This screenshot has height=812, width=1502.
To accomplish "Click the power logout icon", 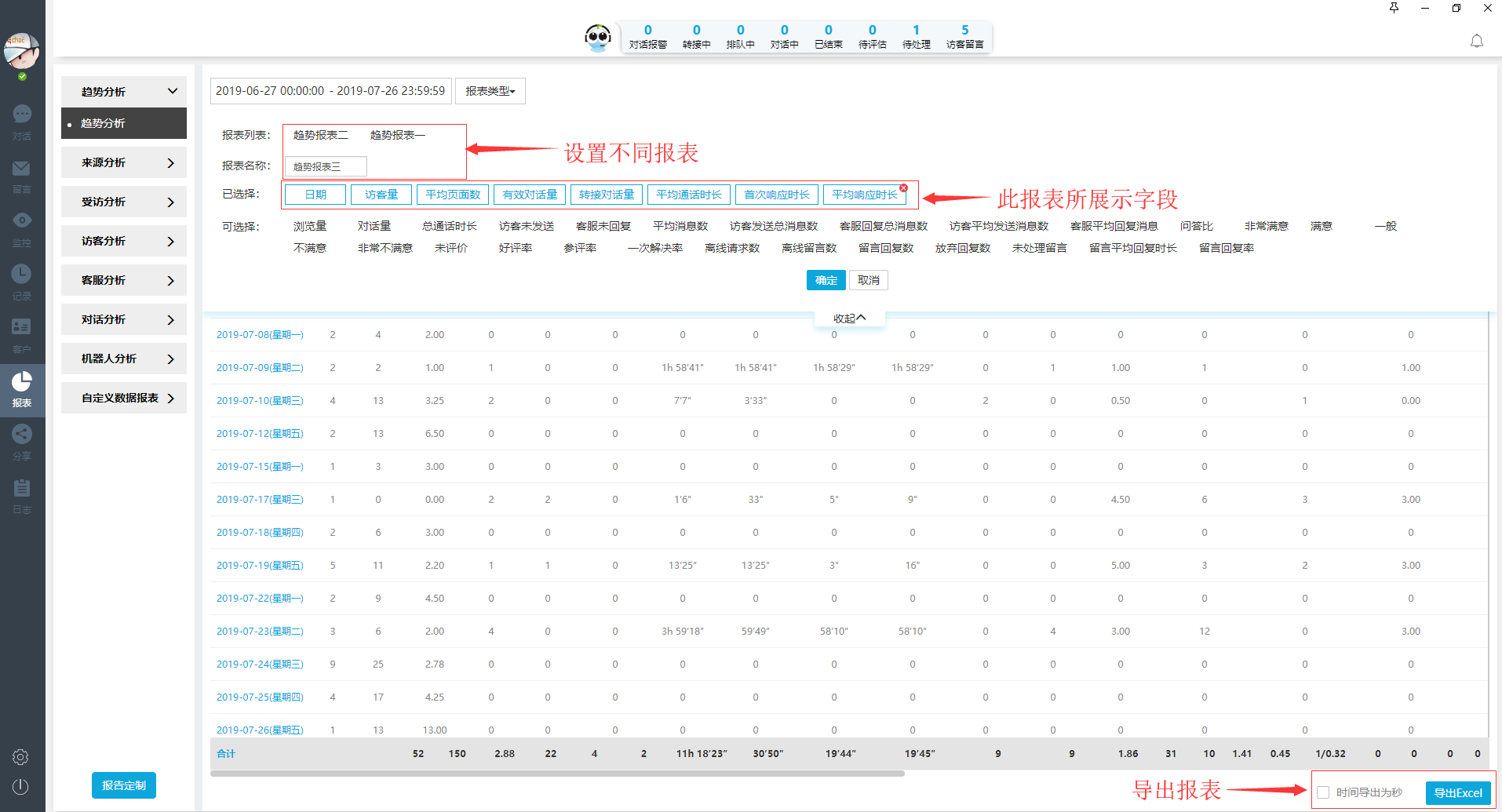I will tap(20, 786).
